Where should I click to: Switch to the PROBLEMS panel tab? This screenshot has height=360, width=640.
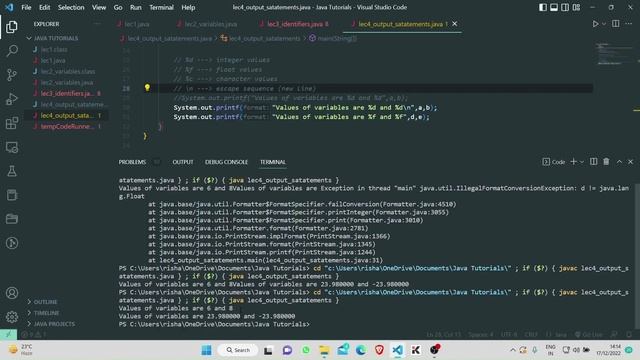(132, 162)
